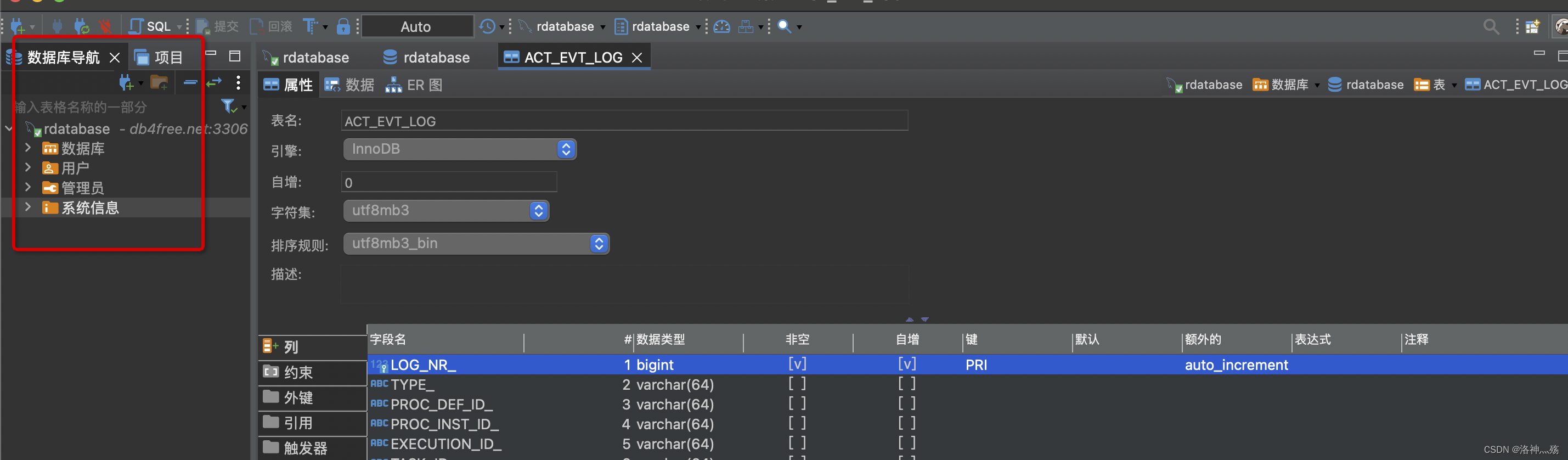Click the create folder icon in navigator panel
Viewport: 1568px width, 460px height.
tap(160, 82)
